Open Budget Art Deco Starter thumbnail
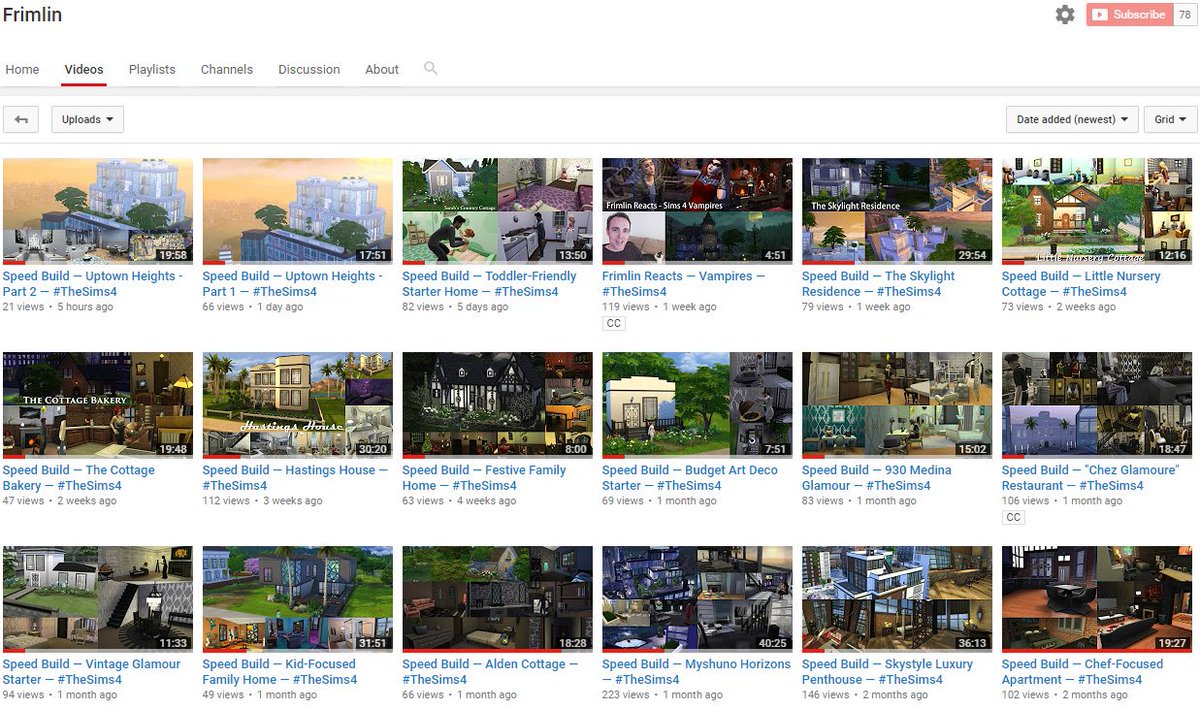The height and width of the screenshot is (710, 1200). pos(697,405)
